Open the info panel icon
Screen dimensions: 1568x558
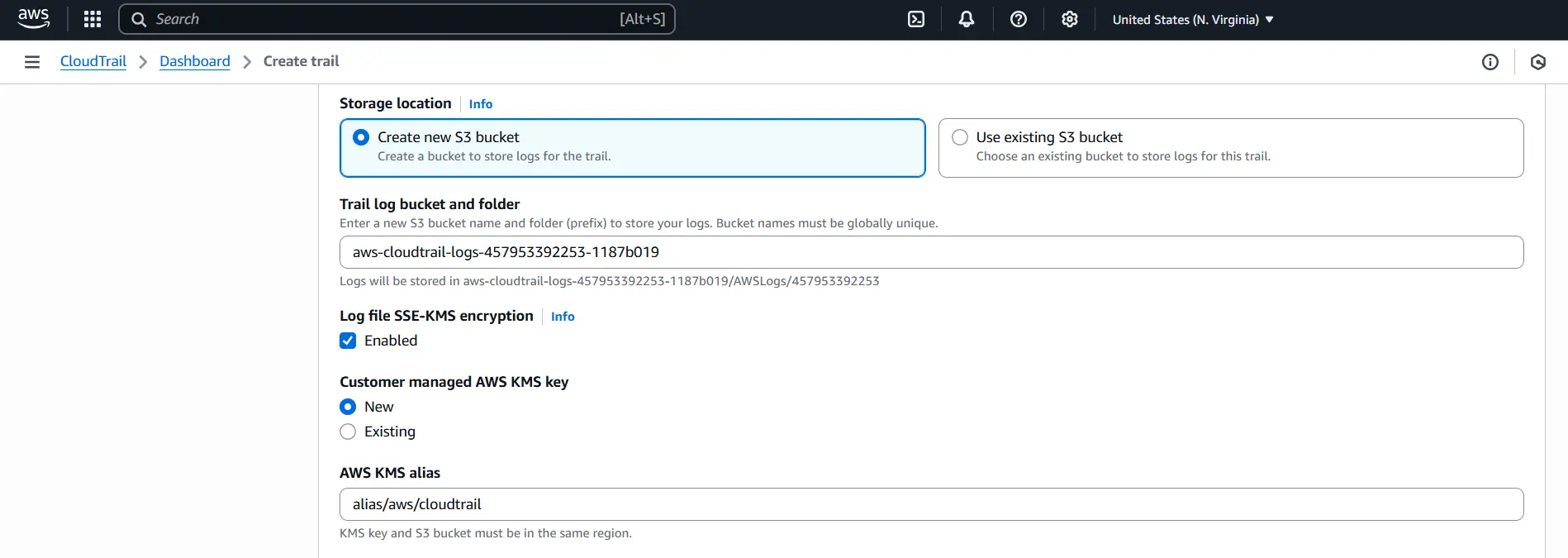1490,62
